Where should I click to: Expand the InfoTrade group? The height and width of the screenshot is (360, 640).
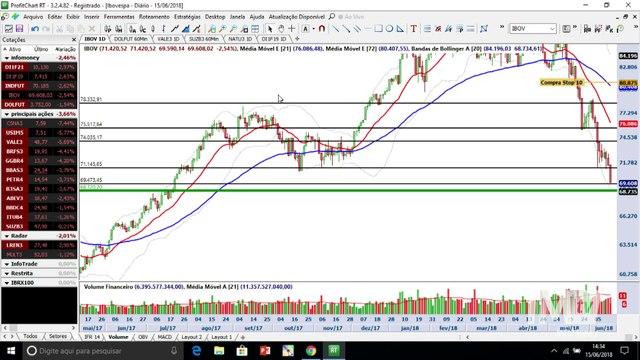[7, 264]
